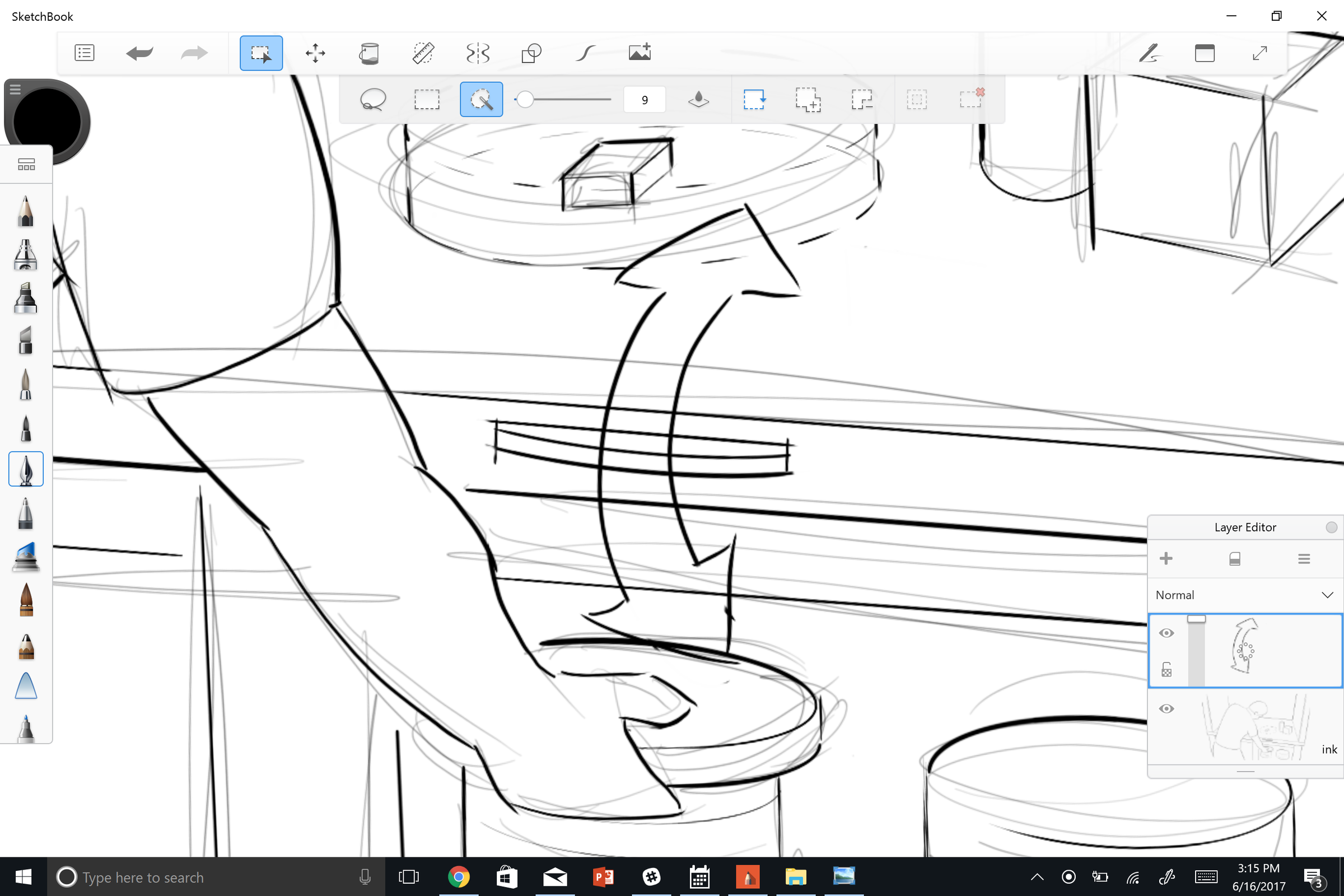
Task: Redo the last undone action
Action: (x=194, y=53)
